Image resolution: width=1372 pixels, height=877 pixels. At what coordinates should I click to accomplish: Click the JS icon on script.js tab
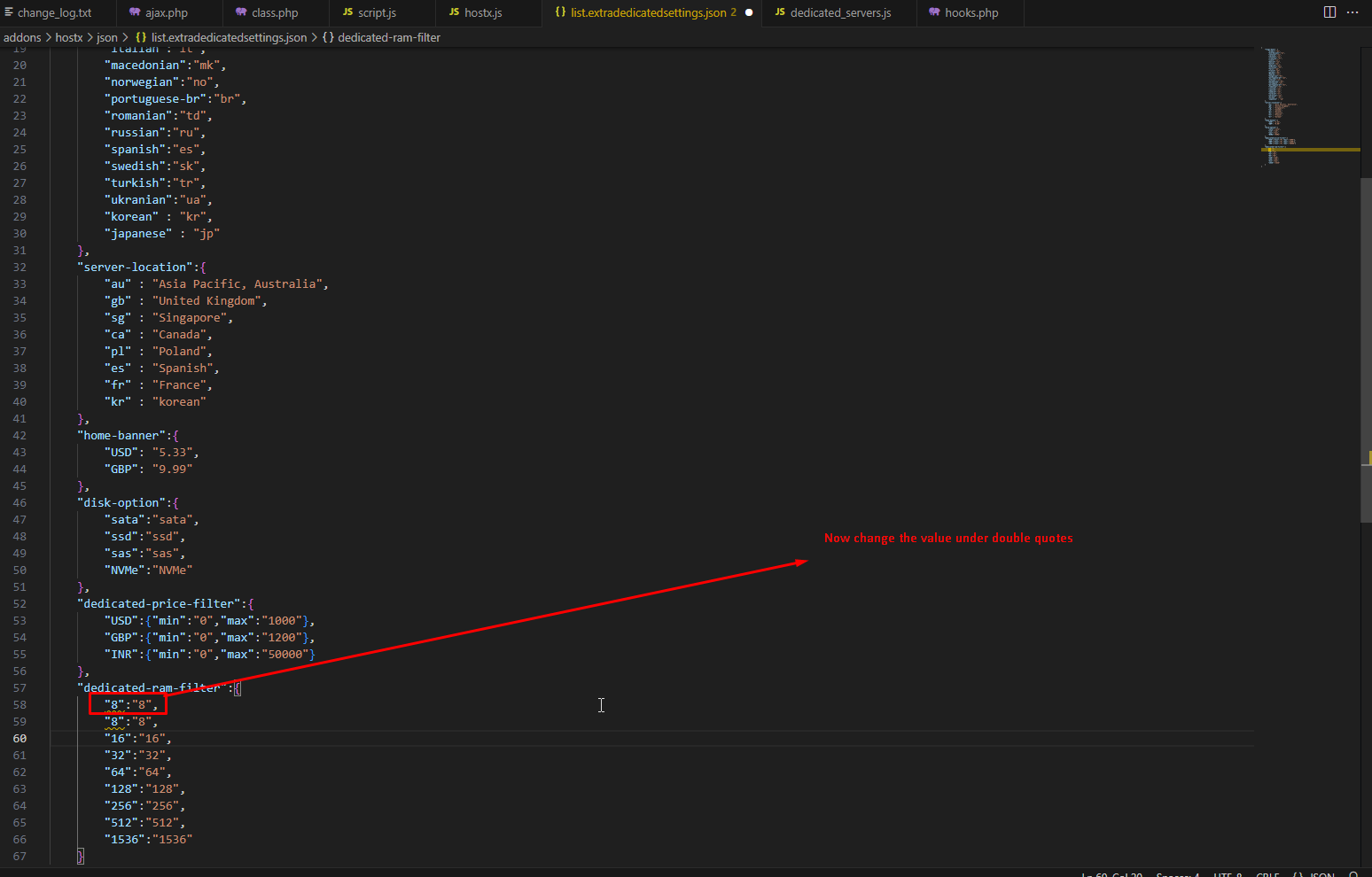pos(347,12)
